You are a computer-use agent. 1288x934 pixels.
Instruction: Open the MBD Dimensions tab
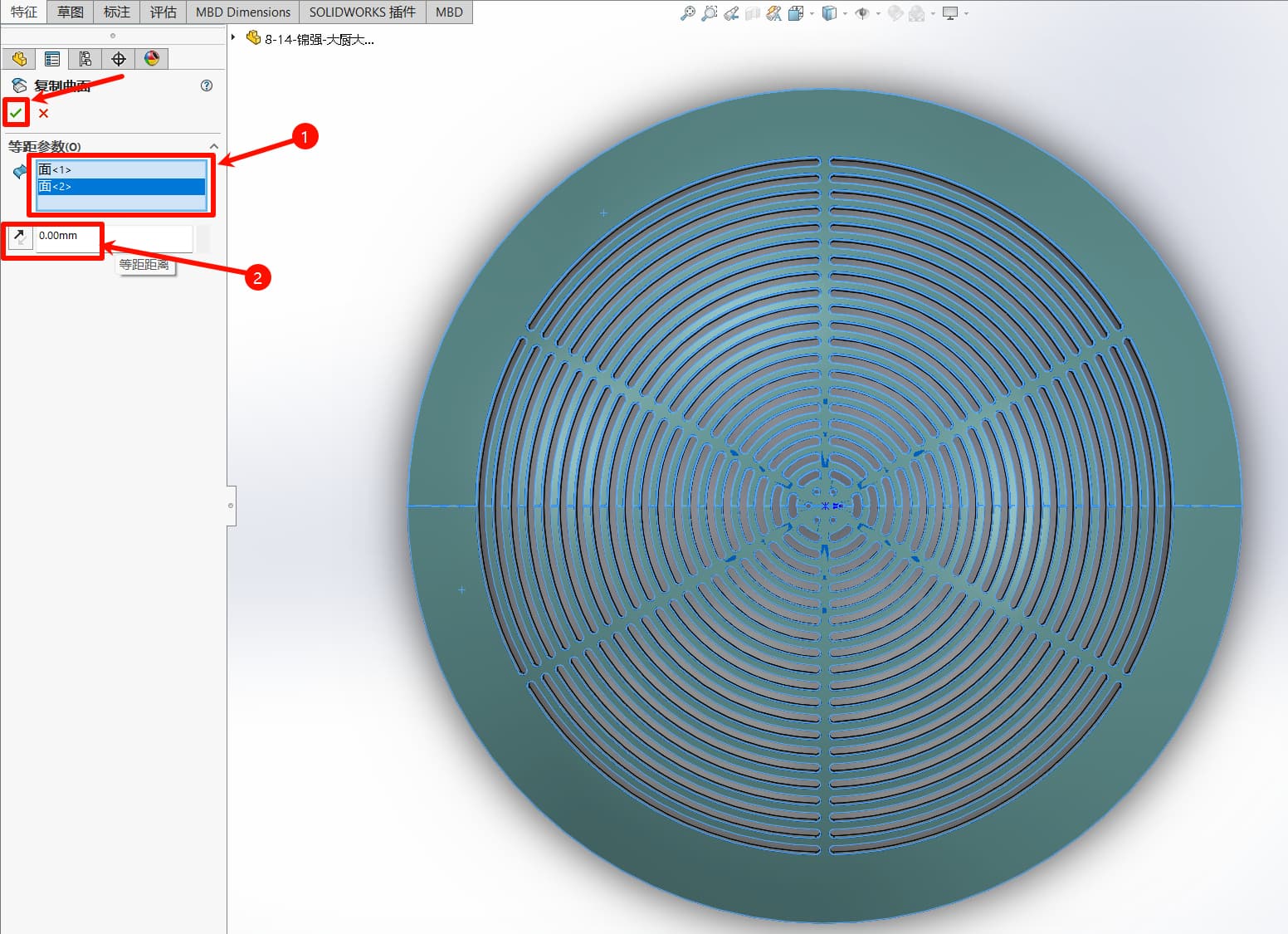[243, 12]
